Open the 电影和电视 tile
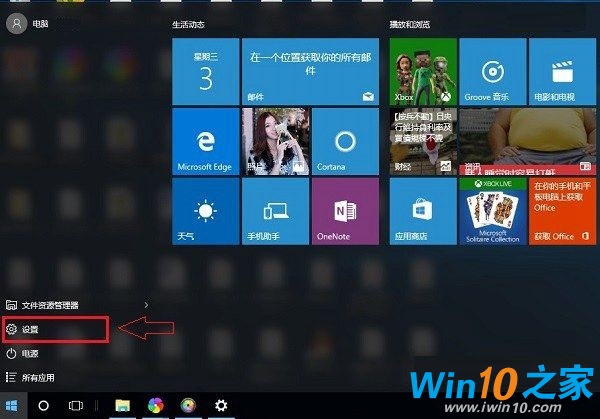The image size is (600, 419). 562,72
